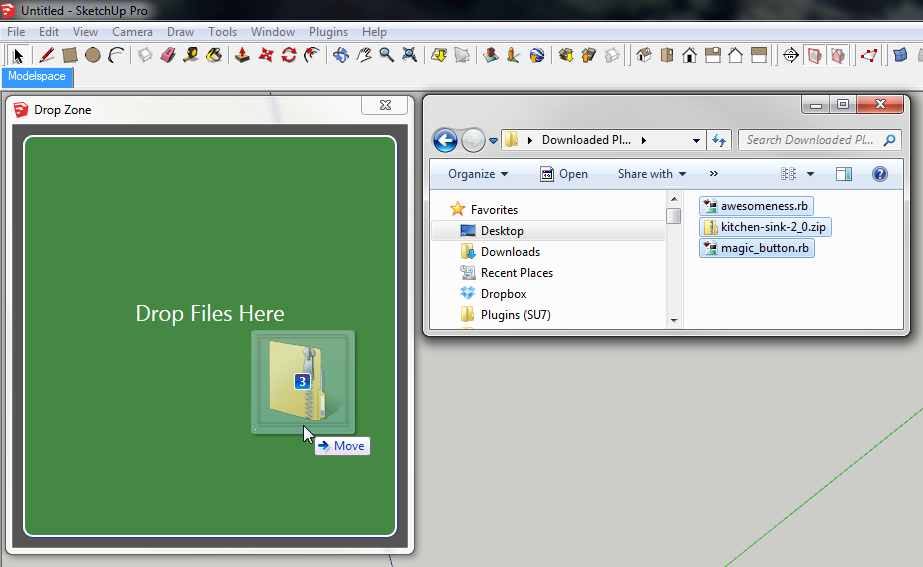
Task: Choose the Tape Measure tool
Action: 191,55
